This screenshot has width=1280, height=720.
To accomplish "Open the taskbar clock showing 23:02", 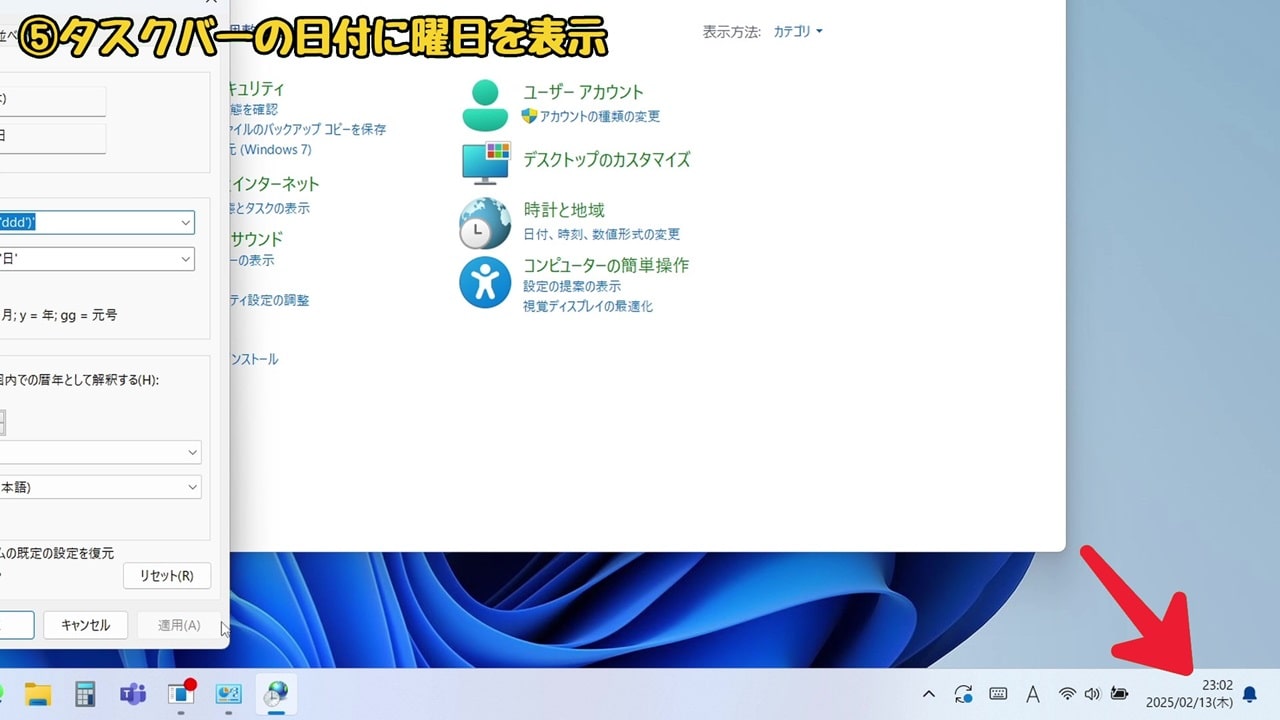I will tap(1189, 694).
